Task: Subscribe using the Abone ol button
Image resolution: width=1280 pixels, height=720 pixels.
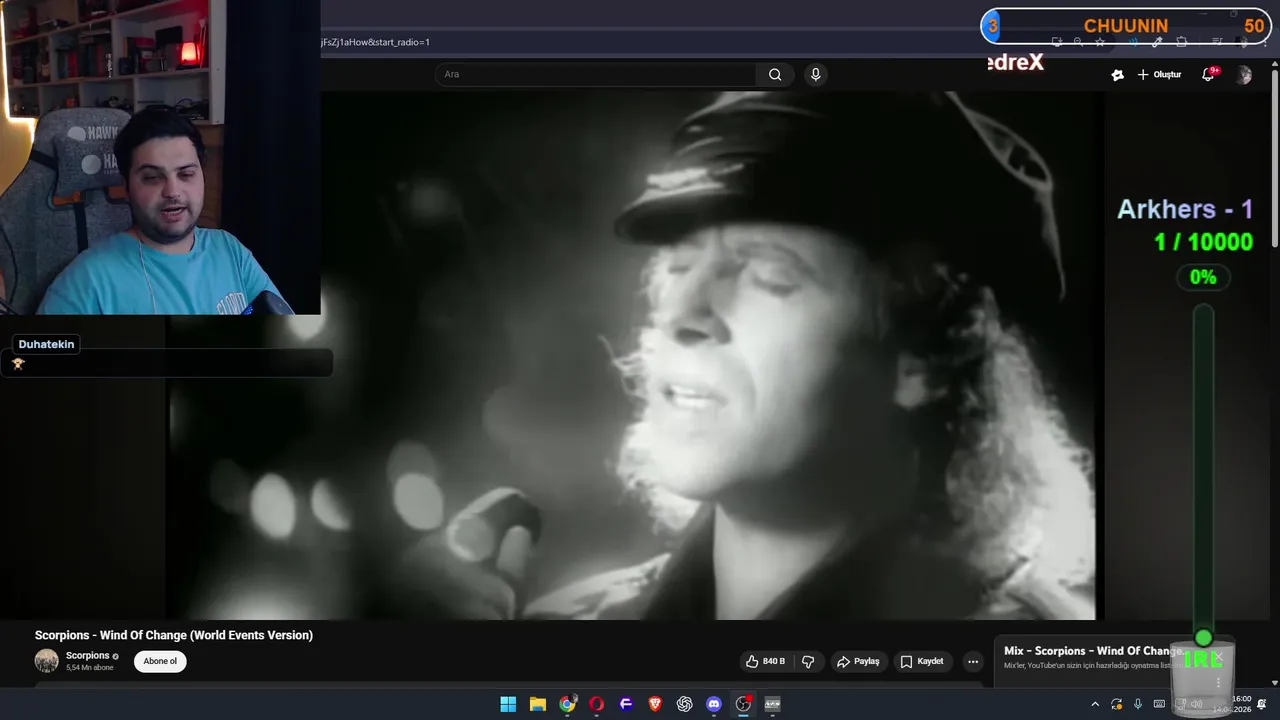Action: pyautogui.click(x=160, y=661)
